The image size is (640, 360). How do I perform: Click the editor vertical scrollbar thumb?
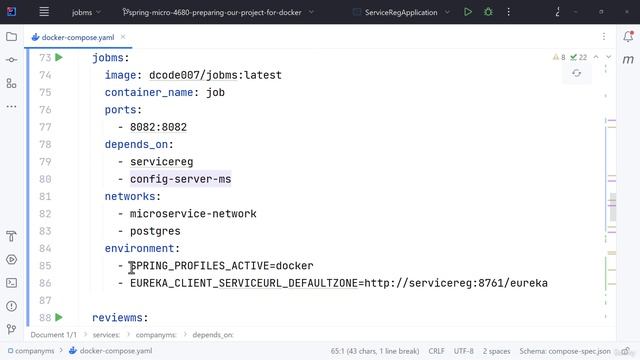tap(612, 207)
